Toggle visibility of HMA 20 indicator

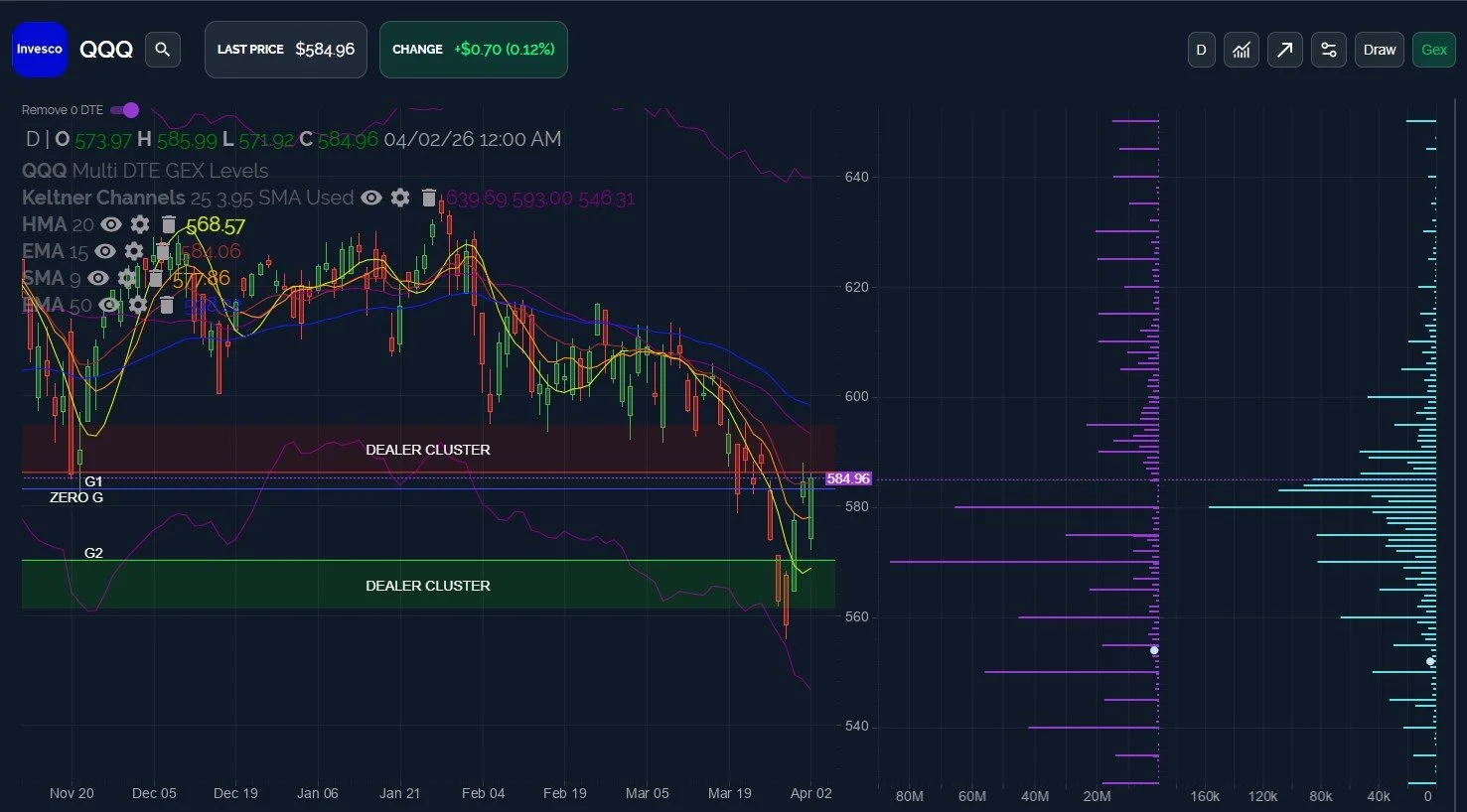pyautogui.click(x=110, y=224)
